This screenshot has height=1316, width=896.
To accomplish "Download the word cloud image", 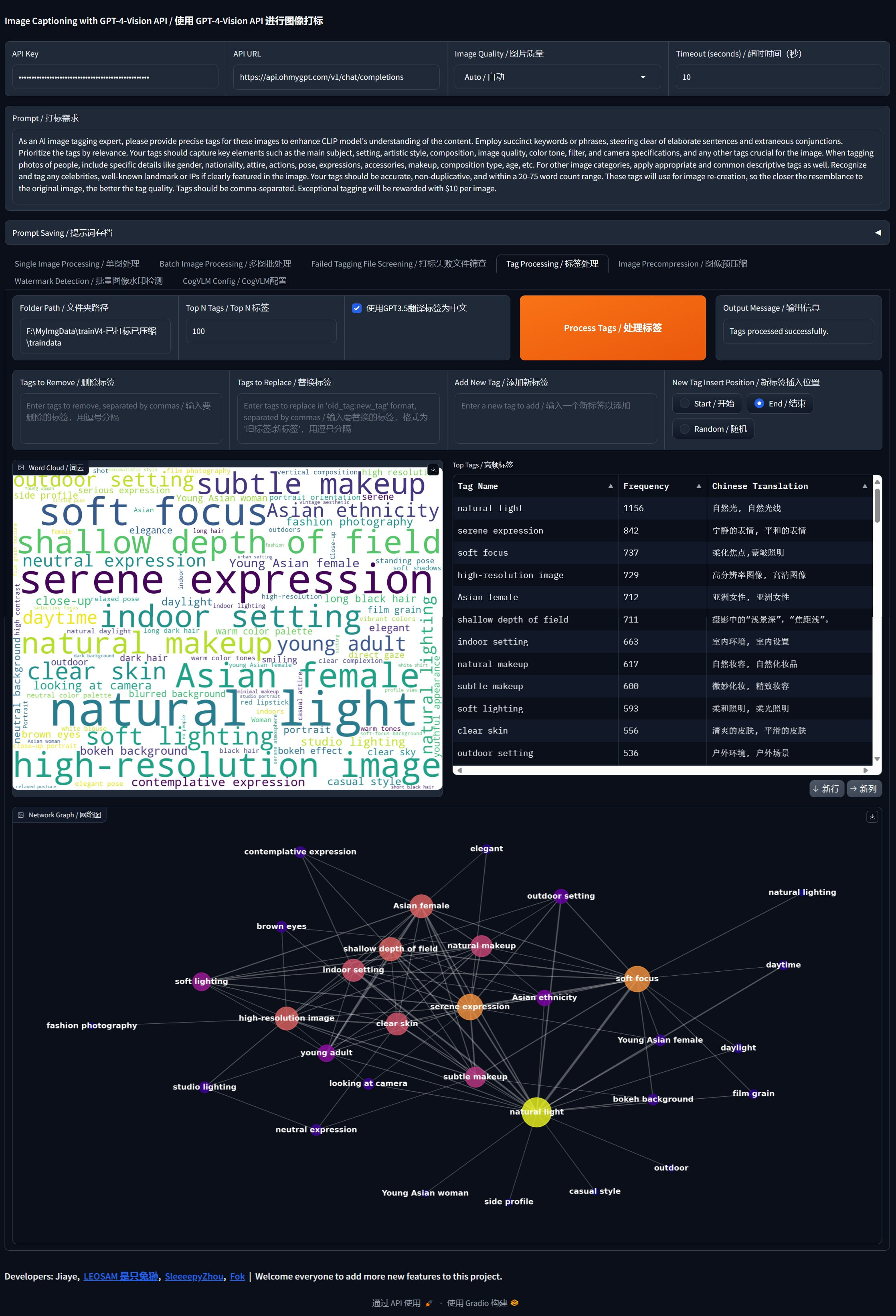I will pos(433,470).
